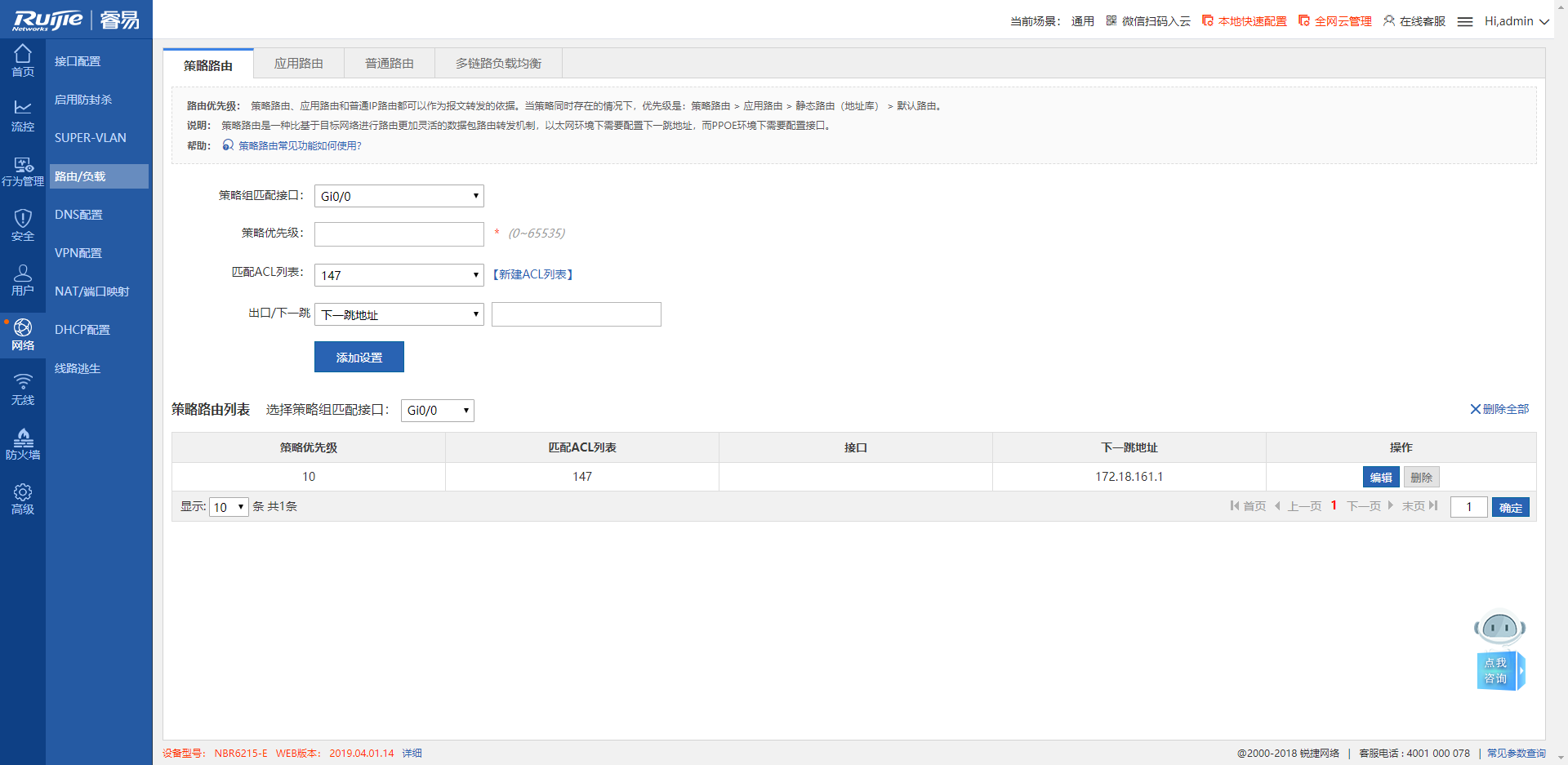Open the 无线 wireless icon
The image size is (1568, 765).
pyautogui.click(x=23, y=389)
